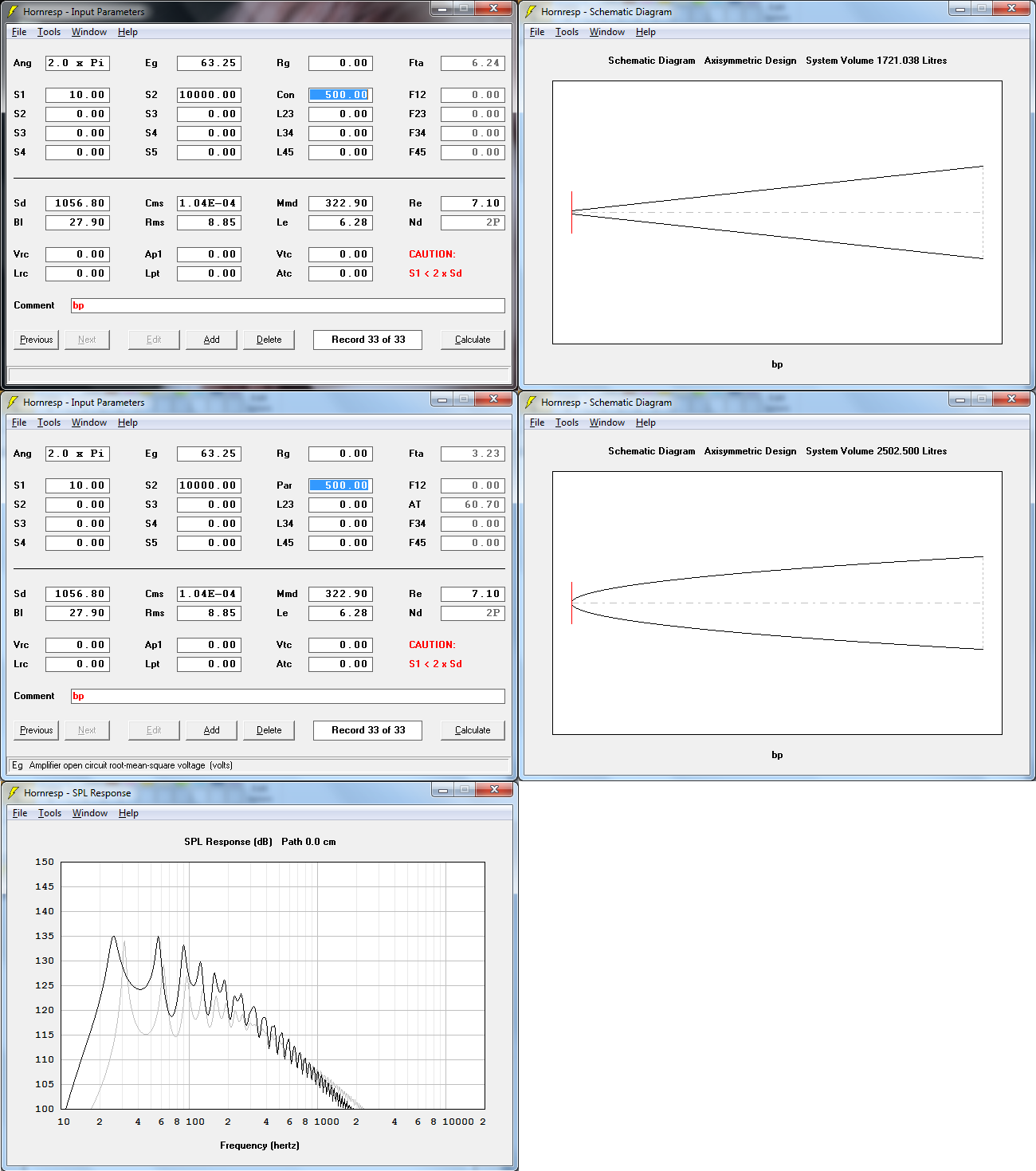Click the Re field in the lower Input Parameters window
Image resolution: width=1036 pixels, height=1171 pixels.
(x=473, y=594)
